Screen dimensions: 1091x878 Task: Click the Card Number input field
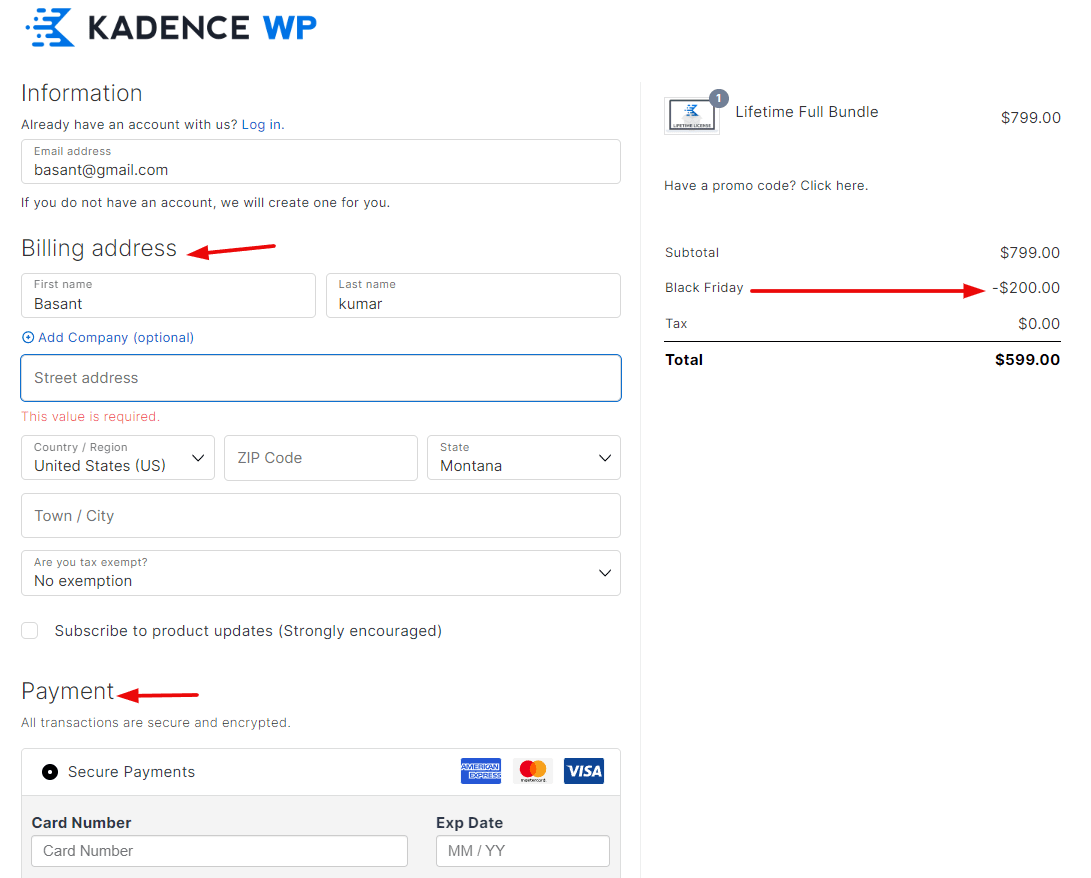click(219, 851)
